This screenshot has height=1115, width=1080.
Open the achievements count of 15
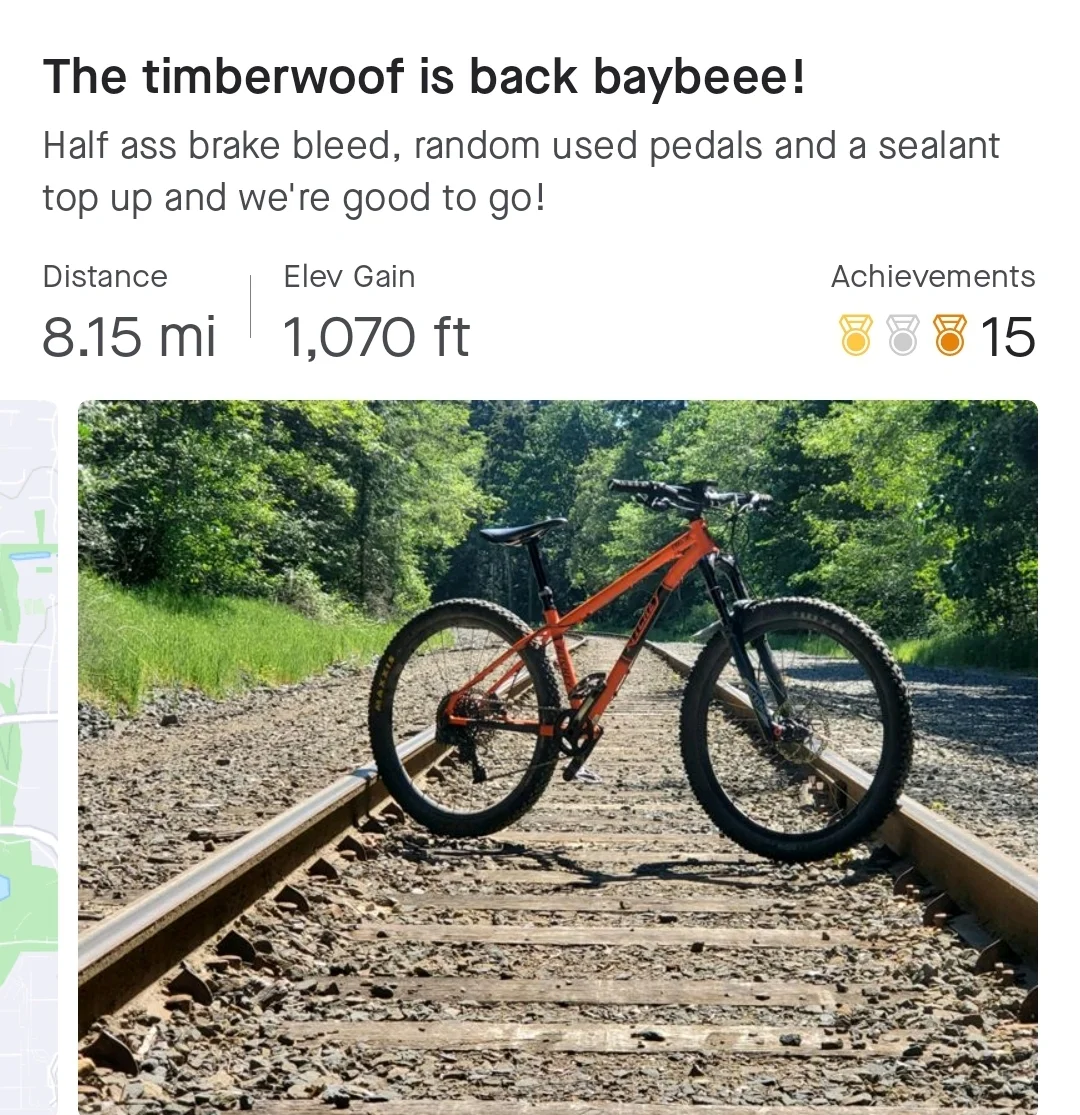(x=1007, y=336)
